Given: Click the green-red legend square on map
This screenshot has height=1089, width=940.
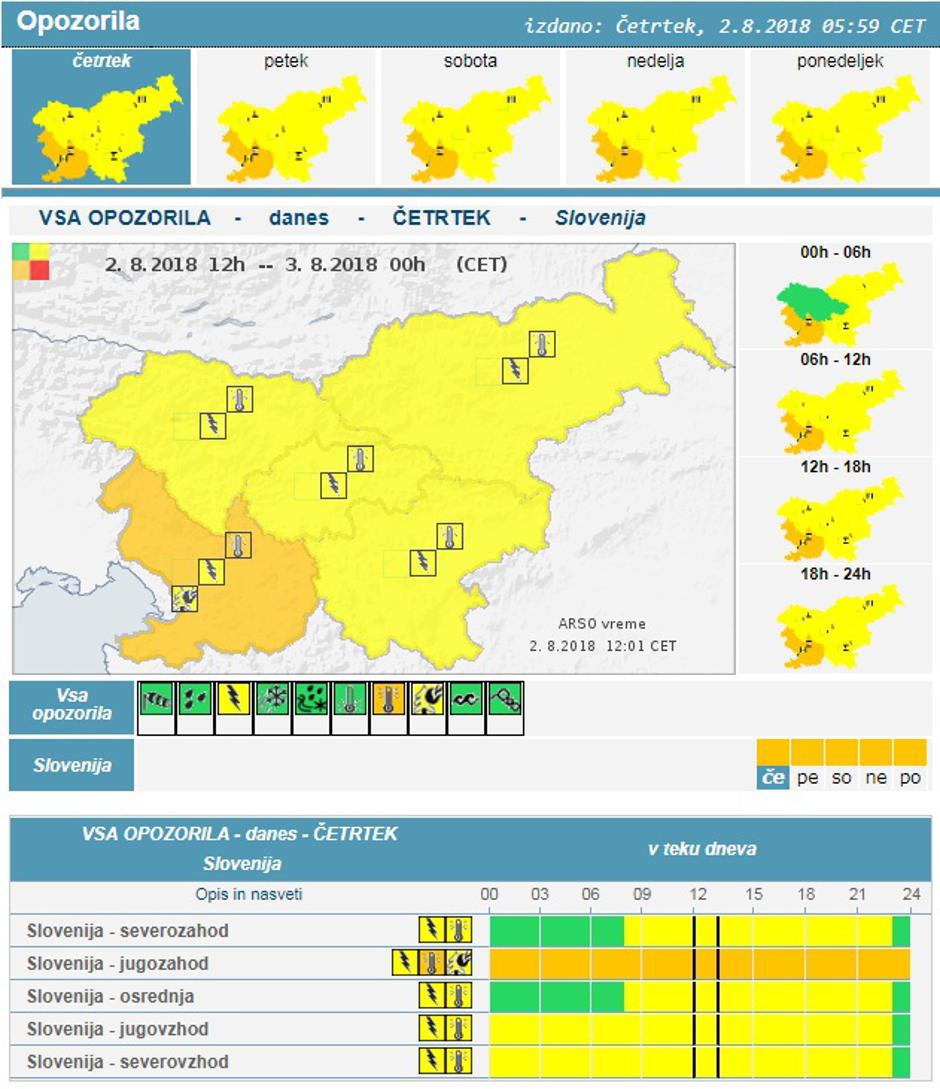Looking at the screenshot, I should click(30, 263).
